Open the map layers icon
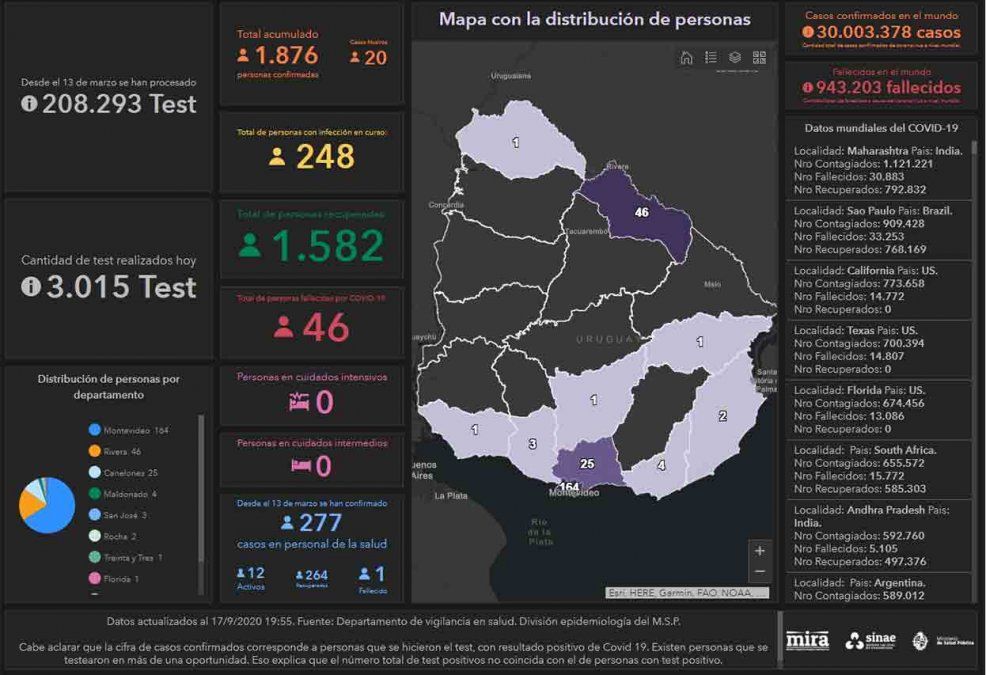This screenshot has width=986, height=675. click(735, 58)
